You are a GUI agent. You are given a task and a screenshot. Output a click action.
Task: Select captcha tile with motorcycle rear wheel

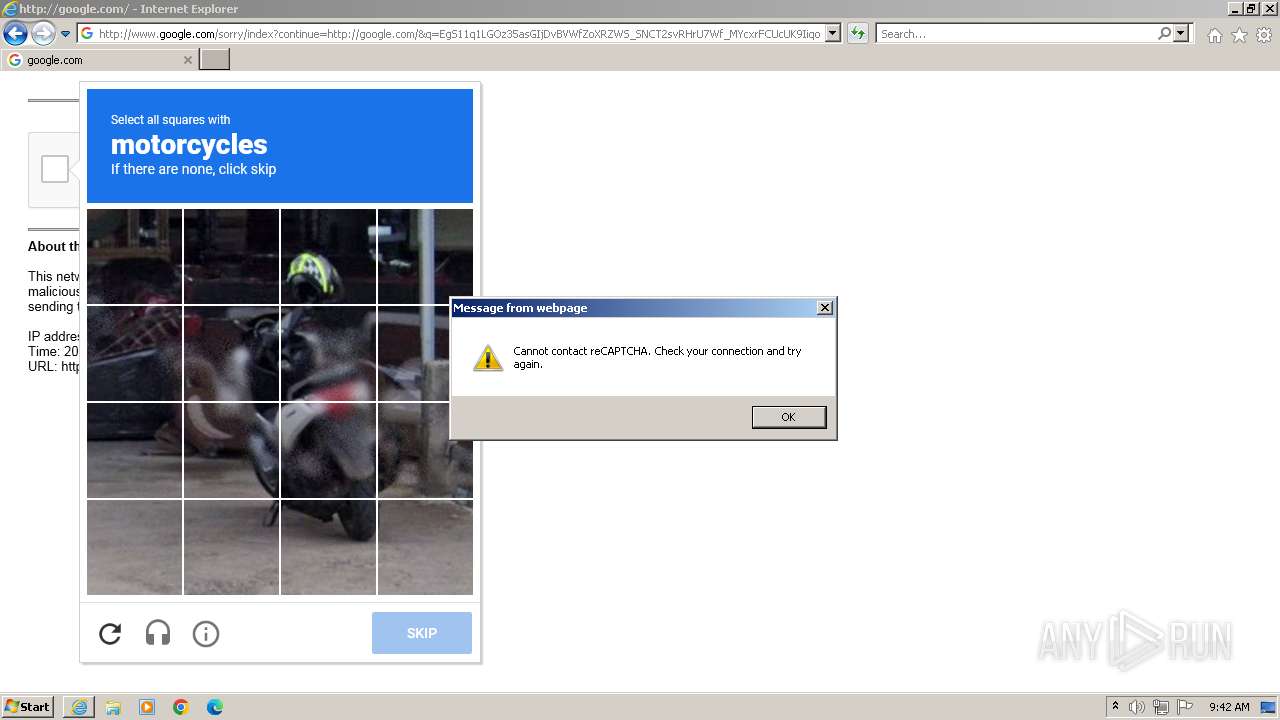(x=328, y=547)
